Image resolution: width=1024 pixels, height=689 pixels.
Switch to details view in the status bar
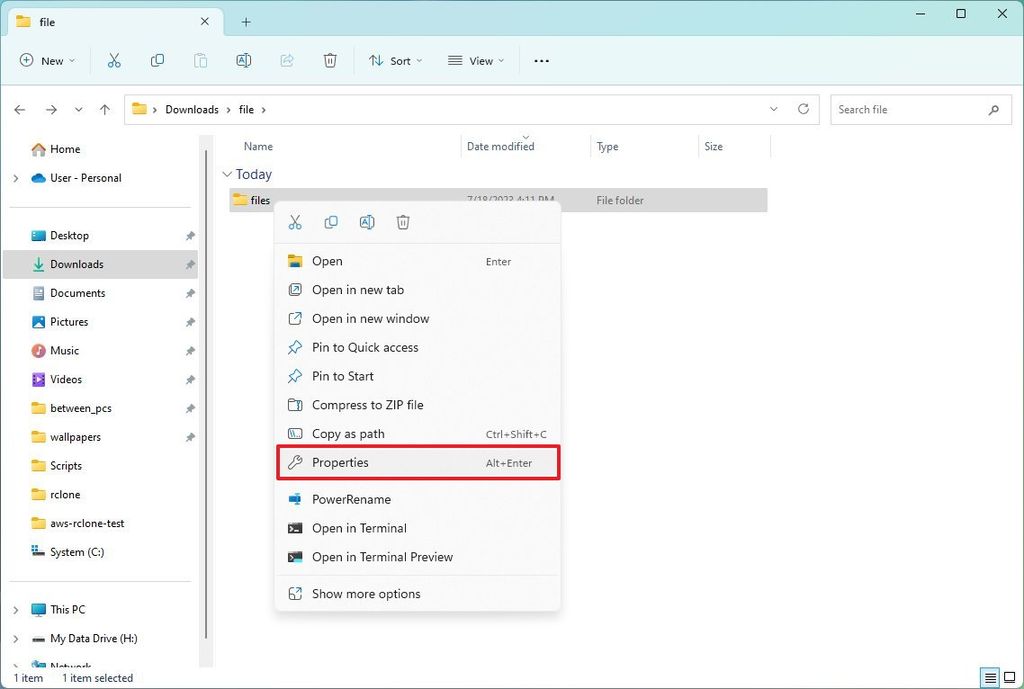(990, 678)
